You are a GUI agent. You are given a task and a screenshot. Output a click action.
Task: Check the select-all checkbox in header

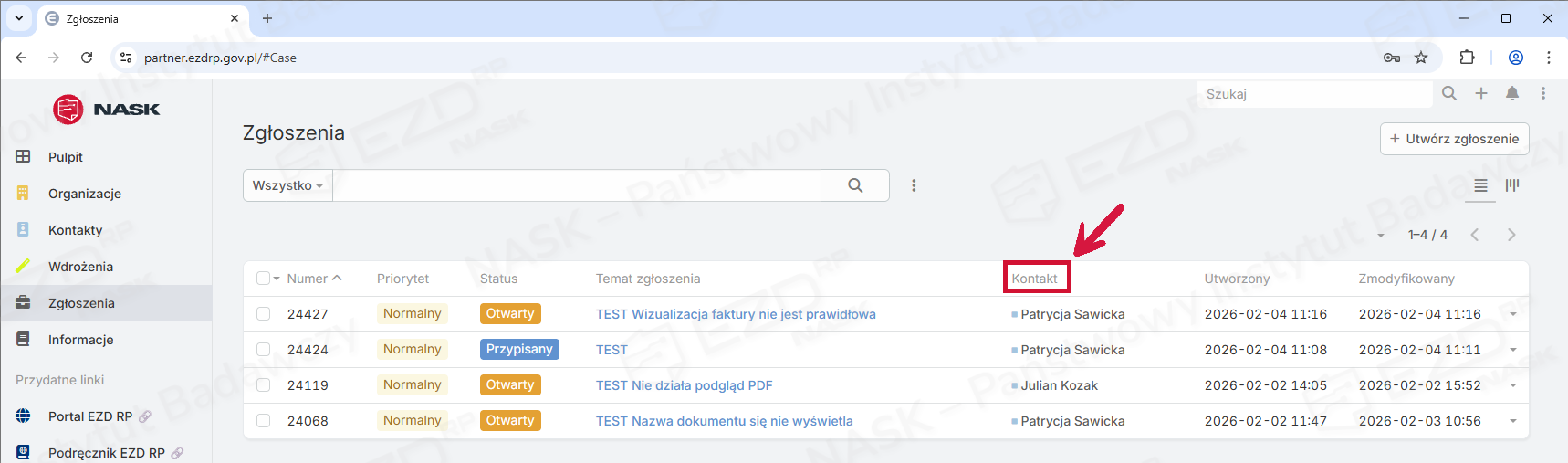coord(263,279)
